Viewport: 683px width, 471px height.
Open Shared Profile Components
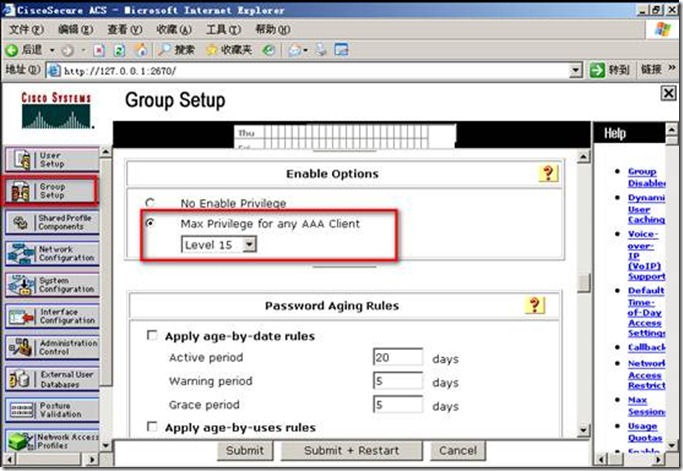[52, 222]
